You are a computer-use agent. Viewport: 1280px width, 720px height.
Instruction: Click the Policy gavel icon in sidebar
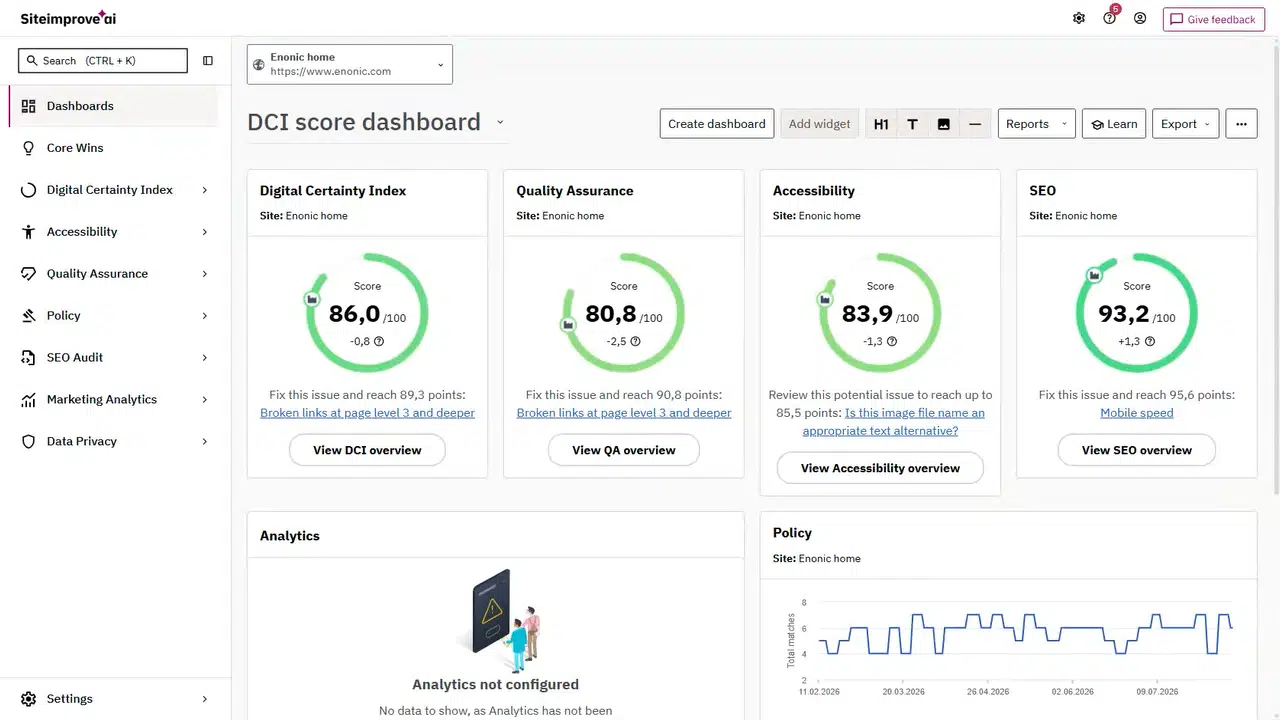pos(28,316)
